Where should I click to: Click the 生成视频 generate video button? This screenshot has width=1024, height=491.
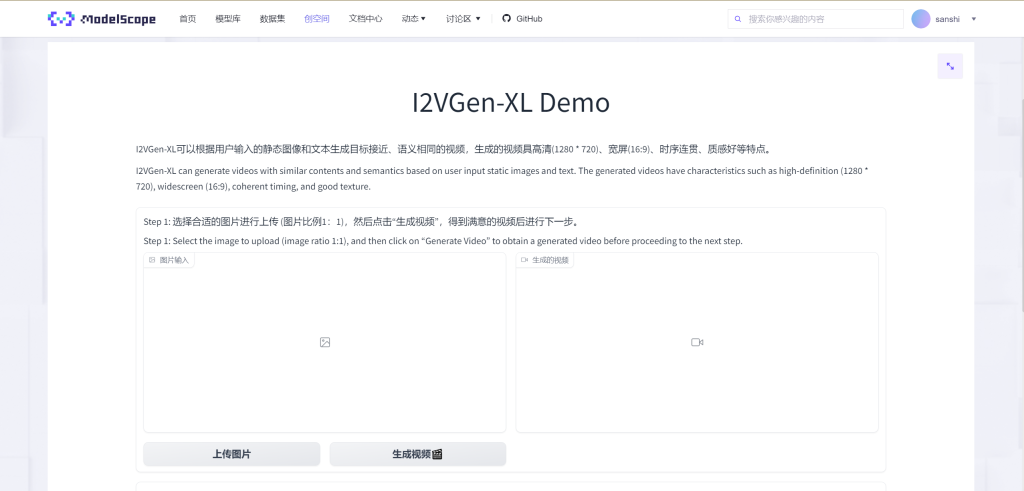tap(418, 454)
